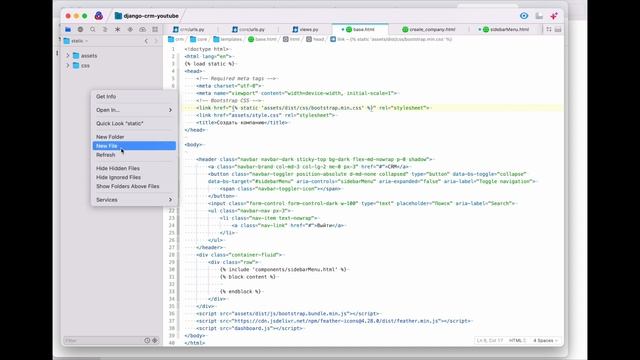Click the pane layout icon at tab bar end
This screenshot has width=640, height=360.
click(x=558, y=29)
